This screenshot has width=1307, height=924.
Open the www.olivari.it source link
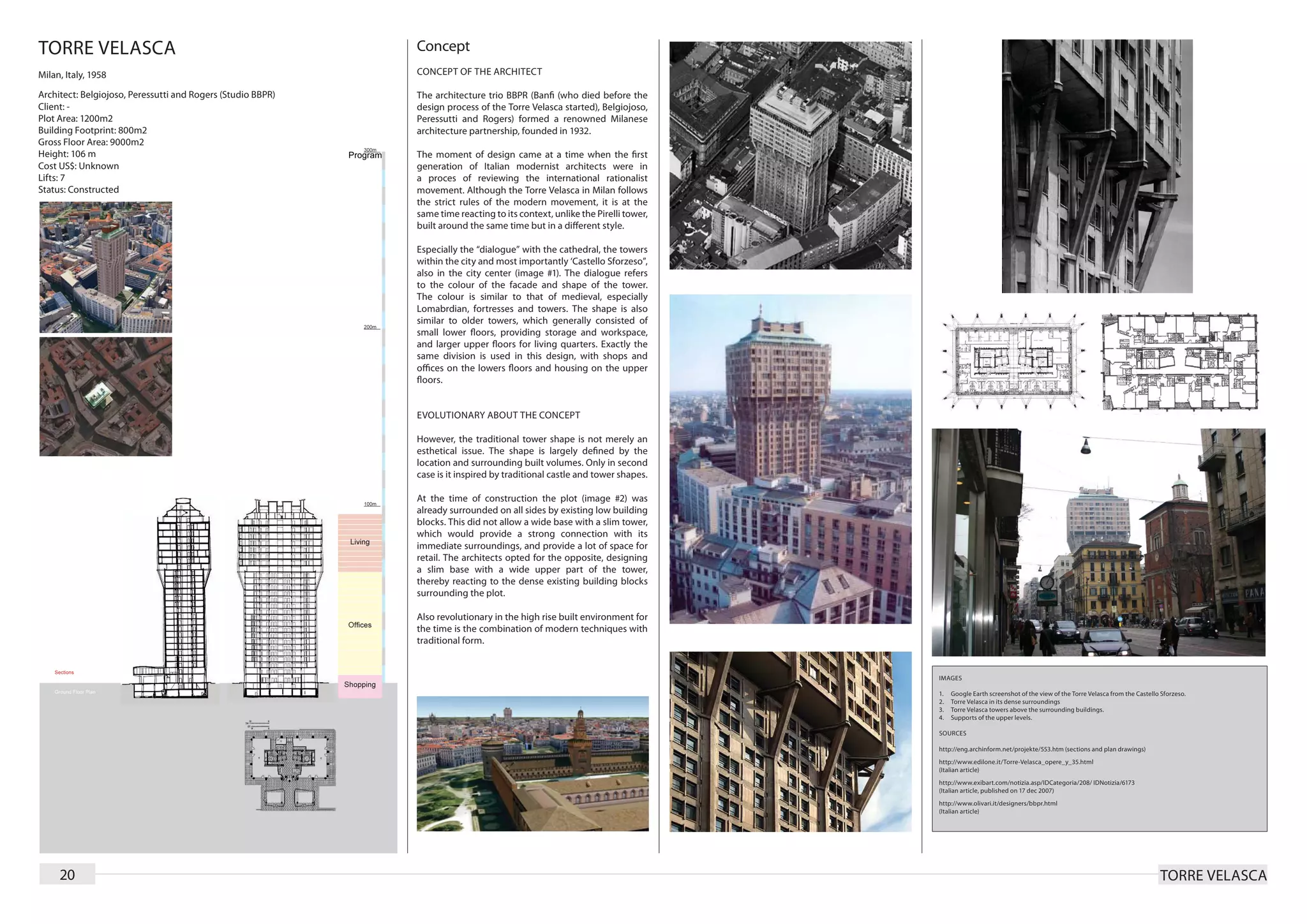[x=998, y=803]
